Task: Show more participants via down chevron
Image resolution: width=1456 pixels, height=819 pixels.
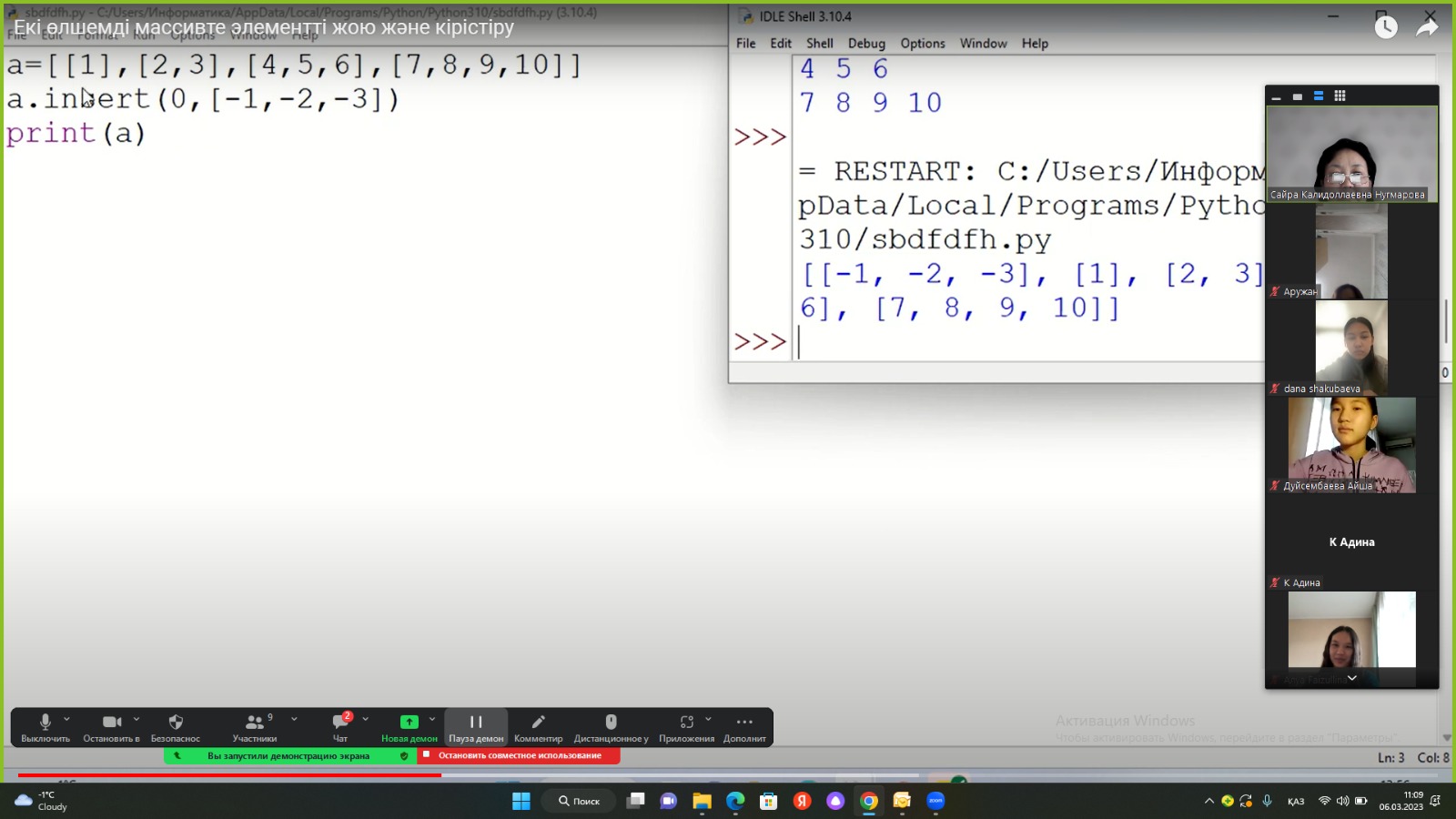Action: click(x=1352, y=678)
